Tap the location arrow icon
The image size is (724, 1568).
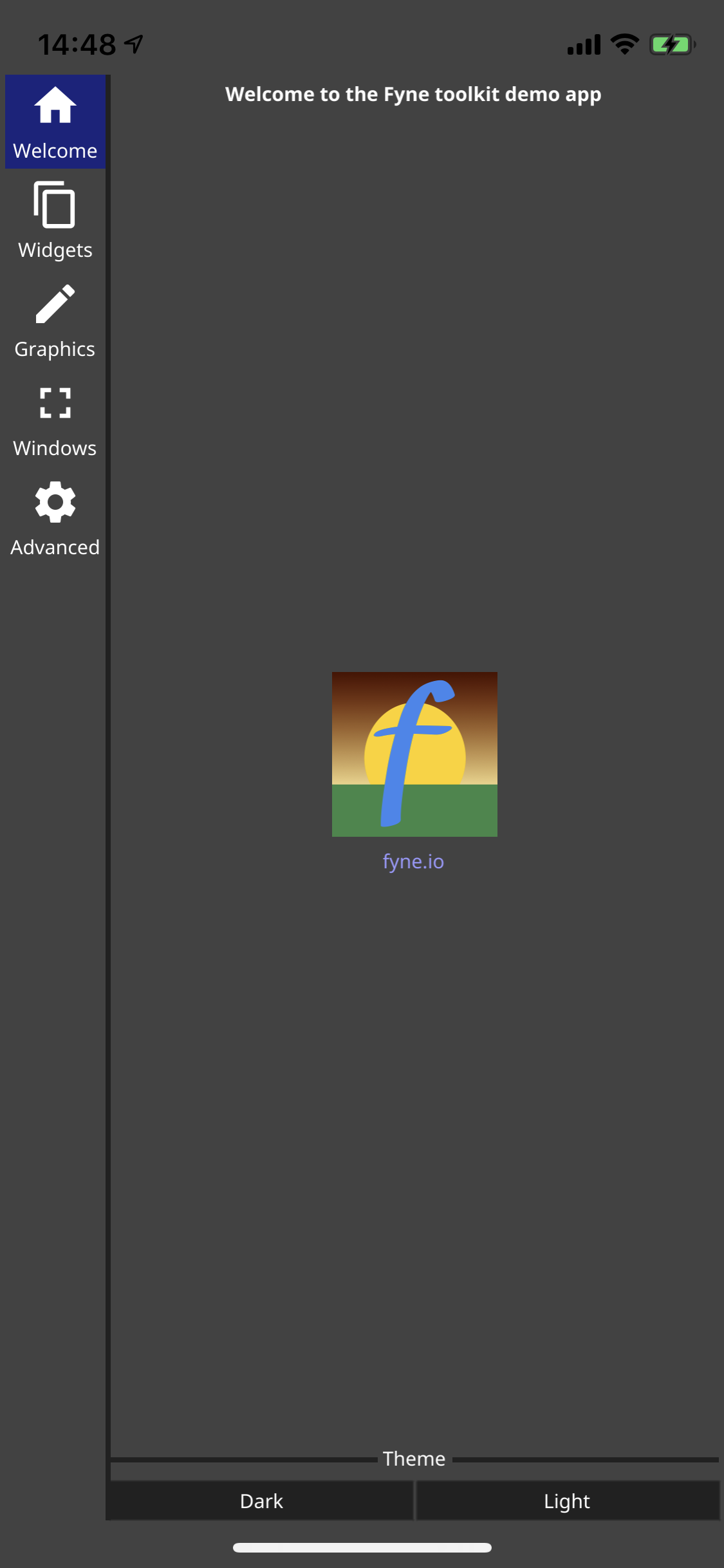tap(134, 44)
